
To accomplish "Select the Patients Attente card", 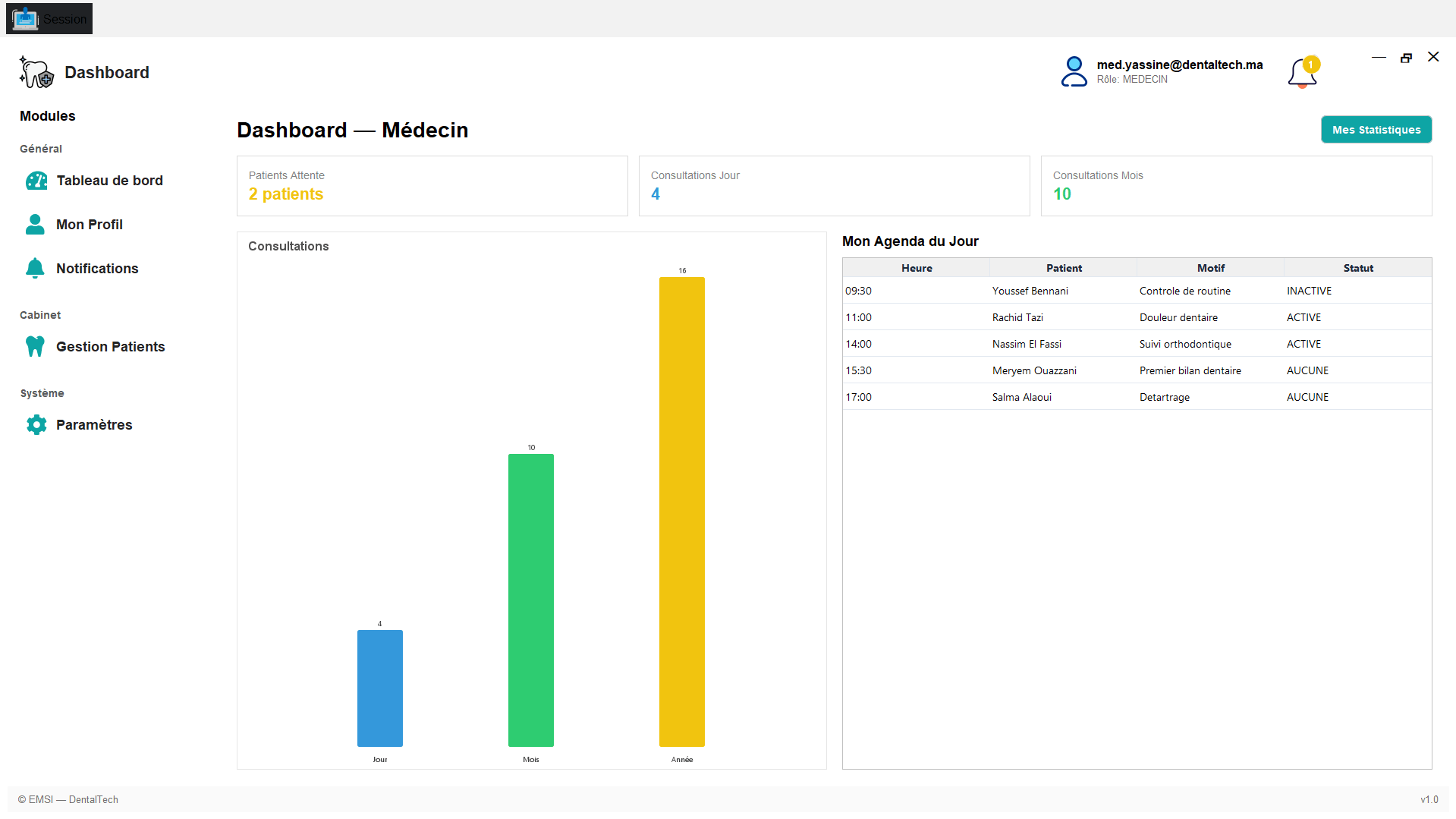I will (x=432, y=186).
